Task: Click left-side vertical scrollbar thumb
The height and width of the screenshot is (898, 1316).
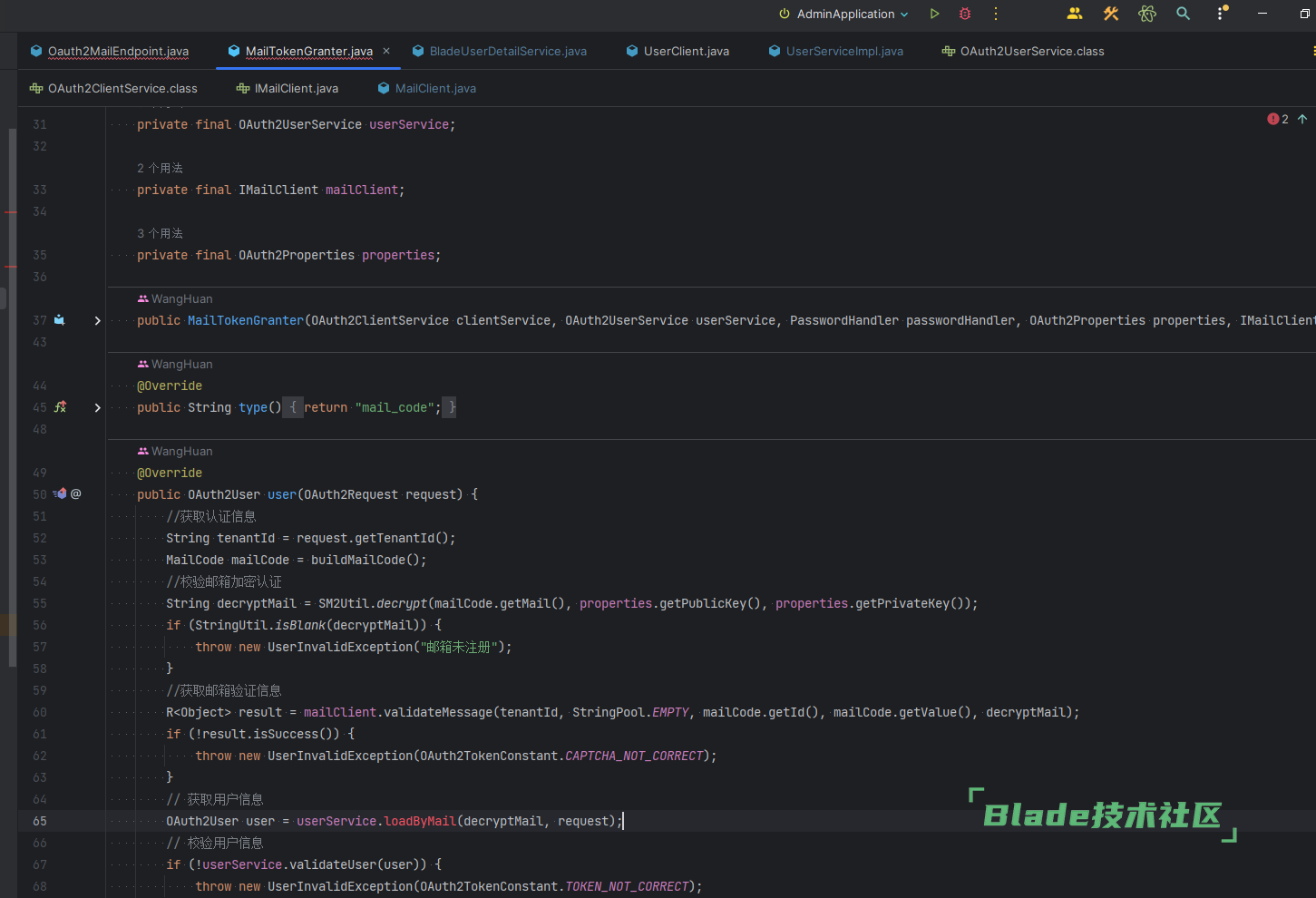Action: tap(12, 397)
